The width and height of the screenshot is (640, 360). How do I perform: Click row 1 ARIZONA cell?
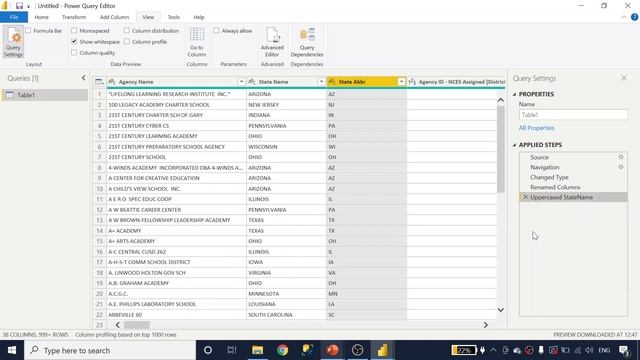click(286, 94)
